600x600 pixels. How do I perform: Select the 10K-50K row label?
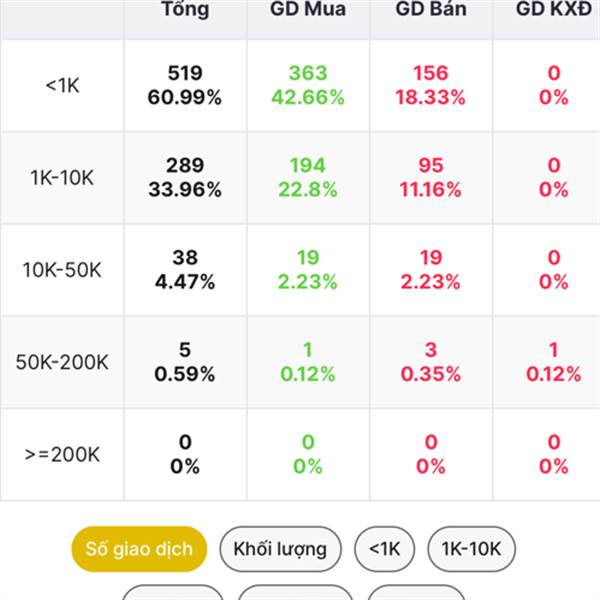(x=62, y=270)
